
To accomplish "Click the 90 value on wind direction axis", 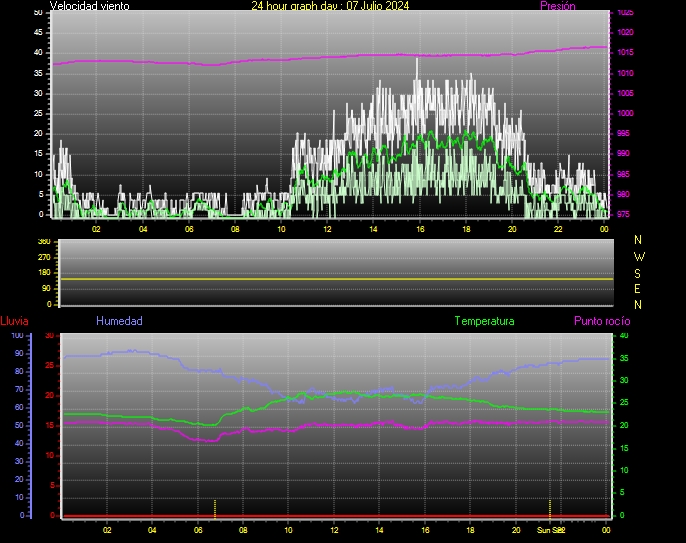I will click(46, 289).
